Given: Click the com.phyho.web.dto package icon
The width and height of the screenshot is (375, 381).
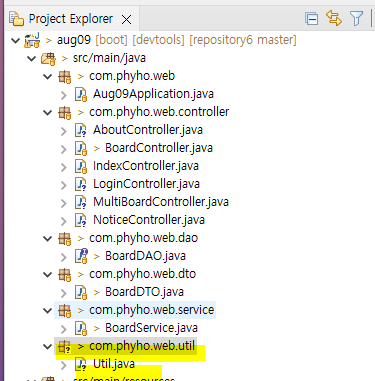Looking at the screenshot, I should tap(64, 275).
